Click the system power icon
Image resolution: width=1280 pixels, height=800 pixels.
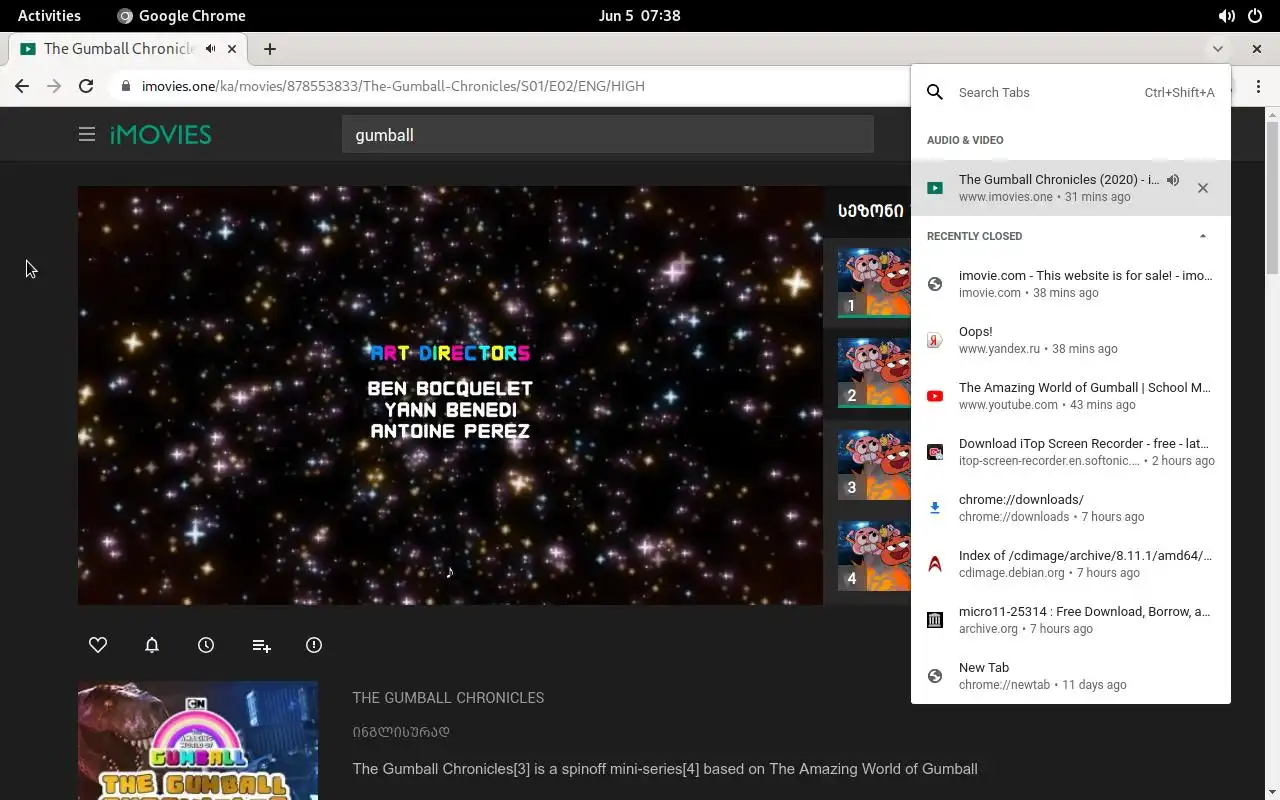pos(1255,16)
